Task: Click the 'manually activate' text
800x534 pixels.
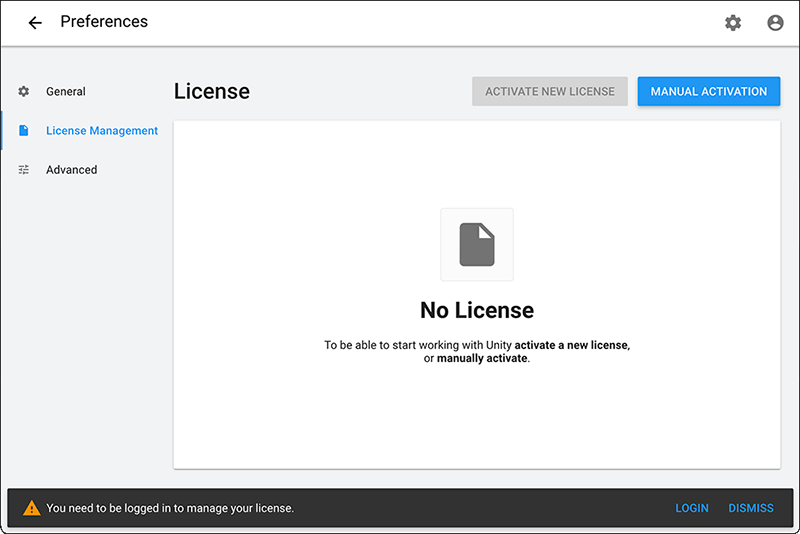Action: pyautogui.click(x=482, y=359)
